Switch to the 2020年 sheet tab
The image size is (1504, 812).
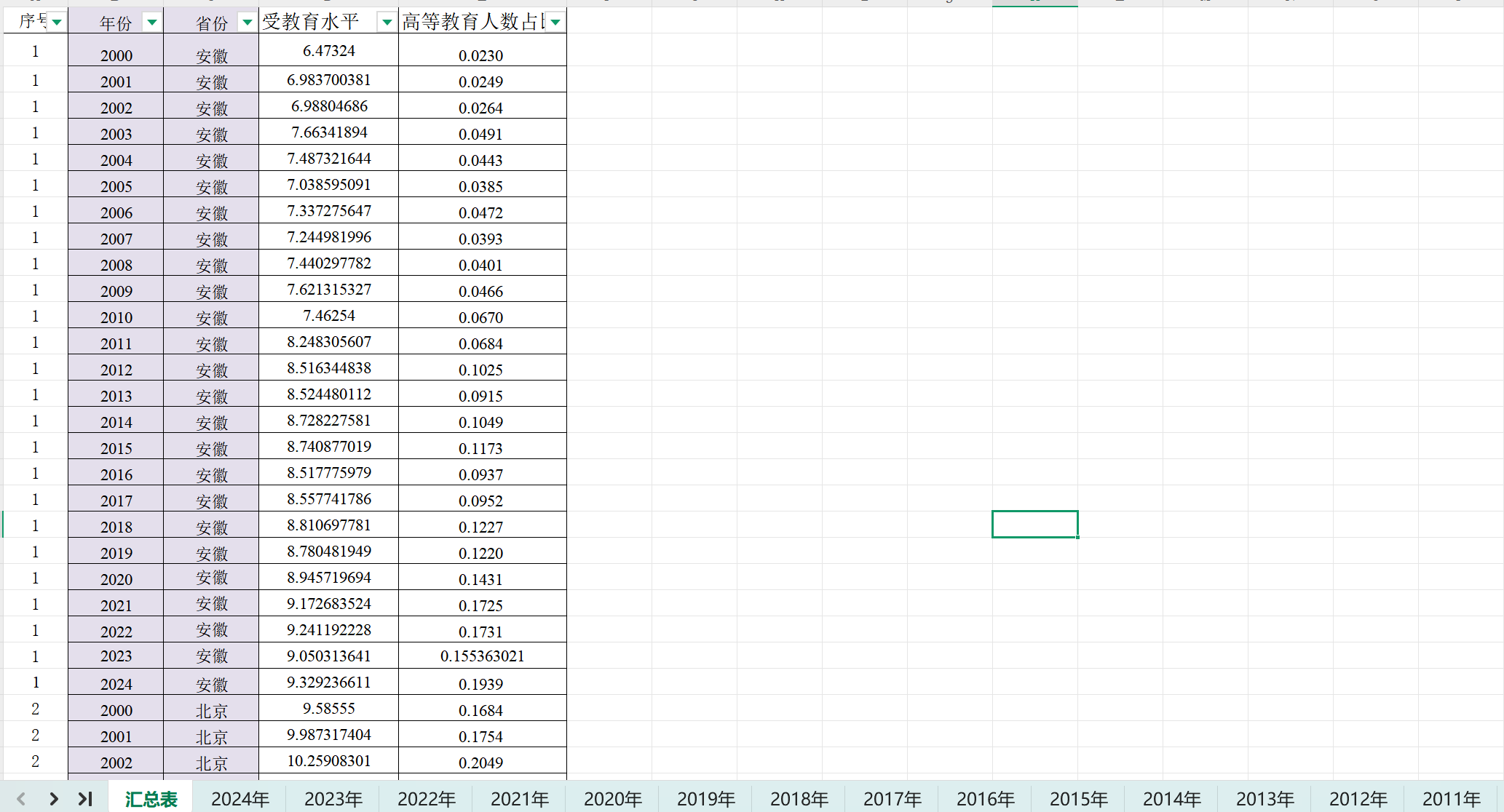point(612,799)
